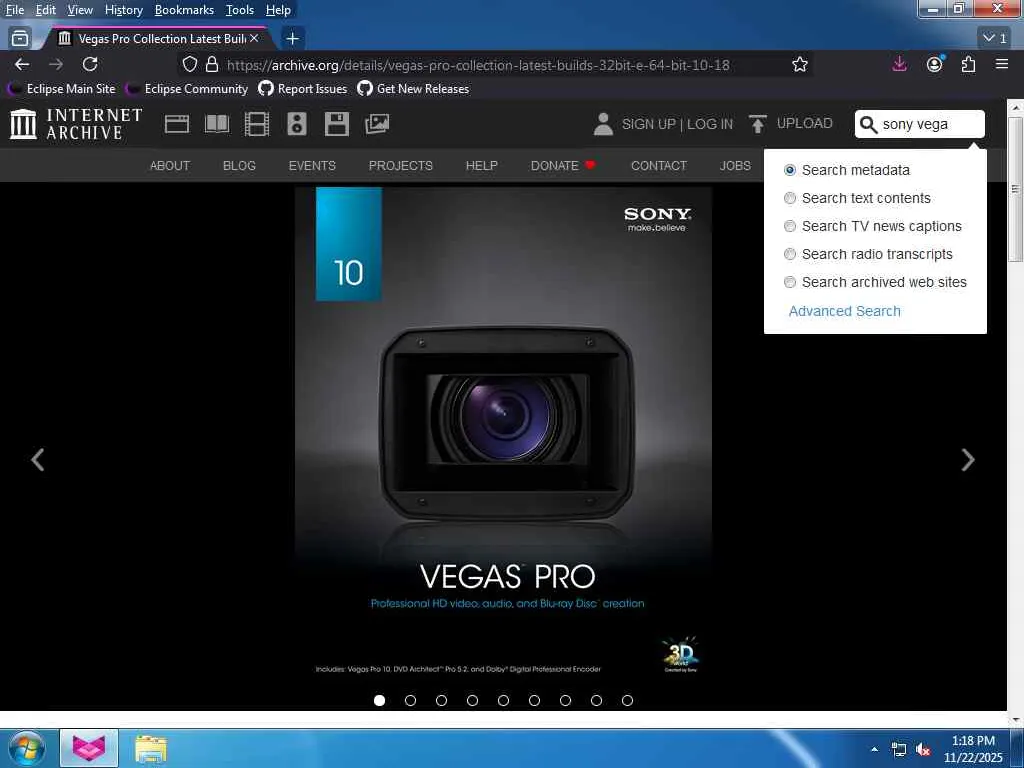Open the Firefox View icon
This screenshot has width=1024, height=768.
(x=20, y=39)
